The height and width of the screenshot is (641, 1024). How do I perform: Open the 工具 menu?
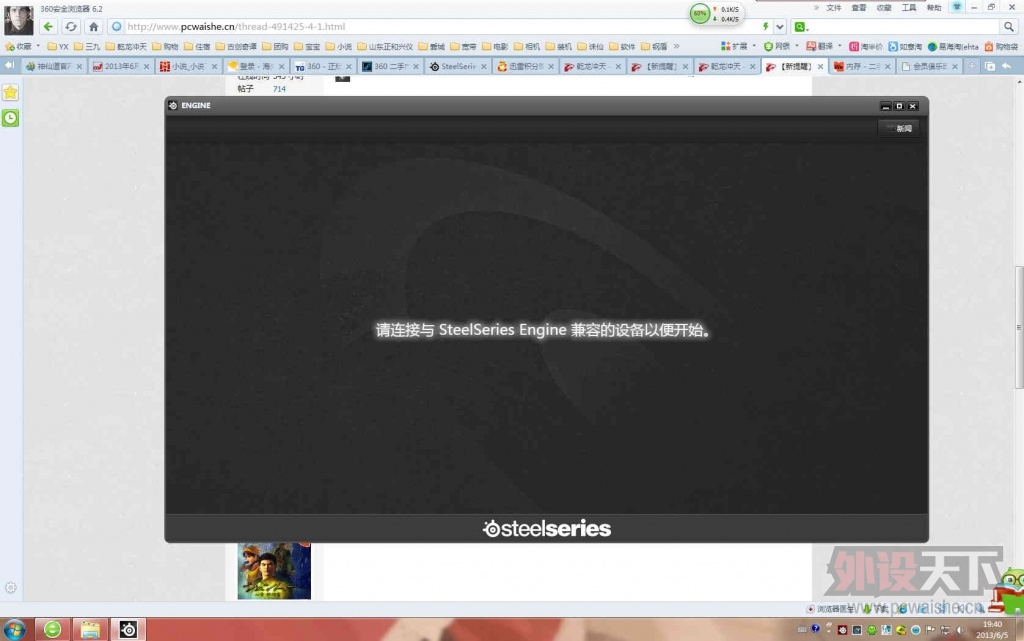(x=909, y=8)
